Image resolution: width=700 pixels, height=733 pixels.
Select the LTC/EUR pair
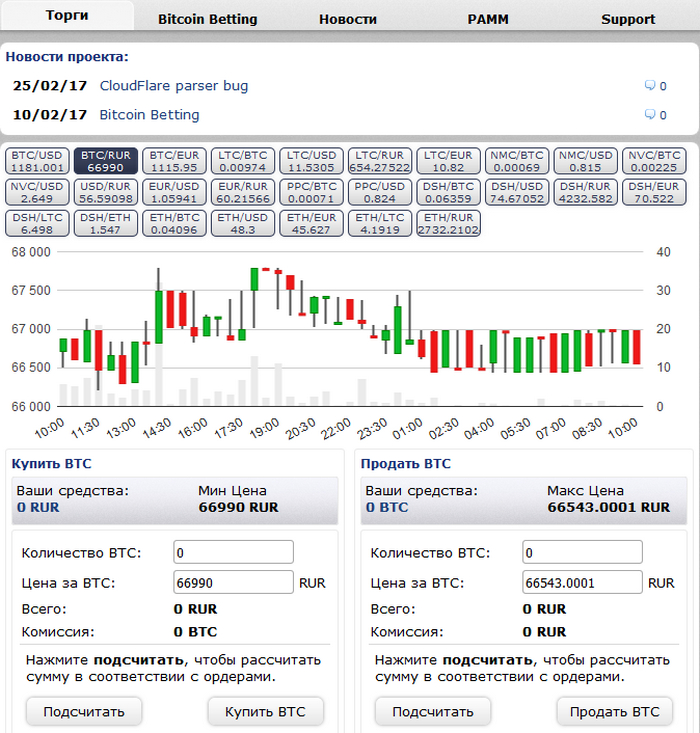[x=448, y=161]
